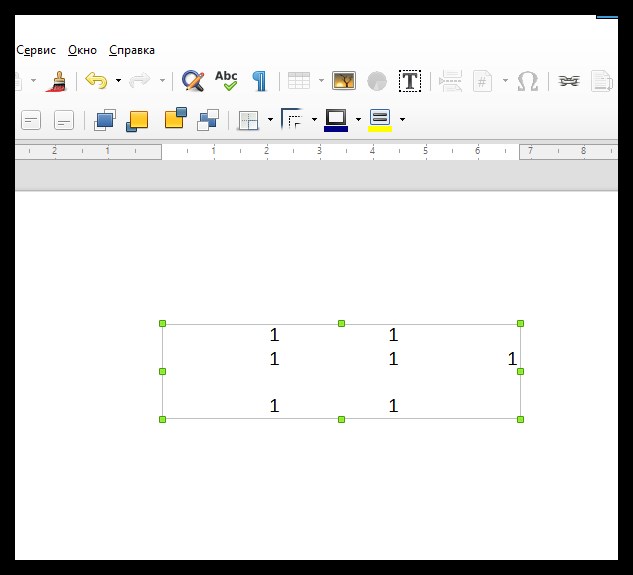633x575 pixels.
Task: Undo the last action
Action: click(96, 80)
